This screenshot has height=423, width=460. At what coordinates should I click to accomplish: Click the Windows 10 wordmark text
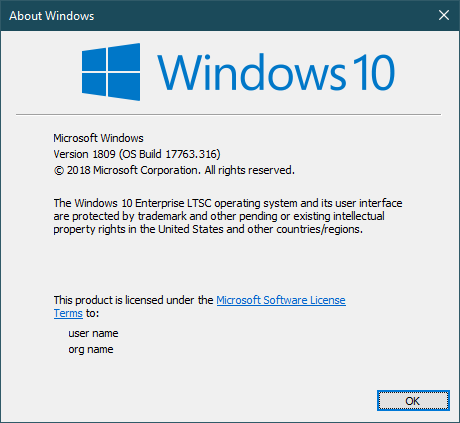(276, 72)
